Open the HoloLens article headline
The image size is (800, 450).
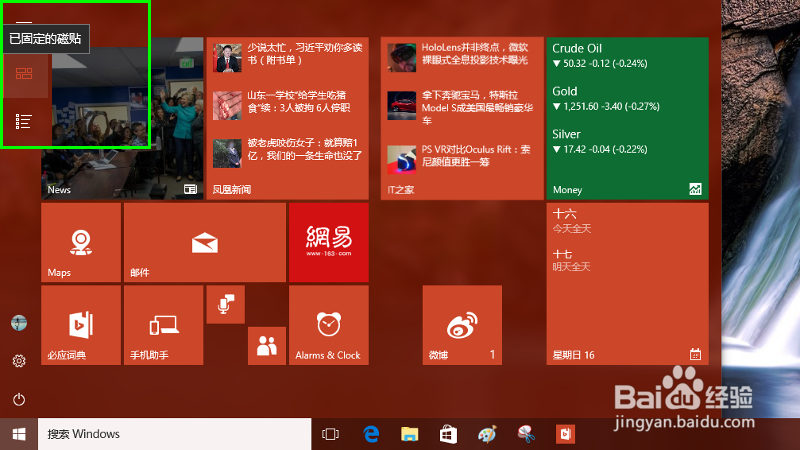click(x=474, y=54)
